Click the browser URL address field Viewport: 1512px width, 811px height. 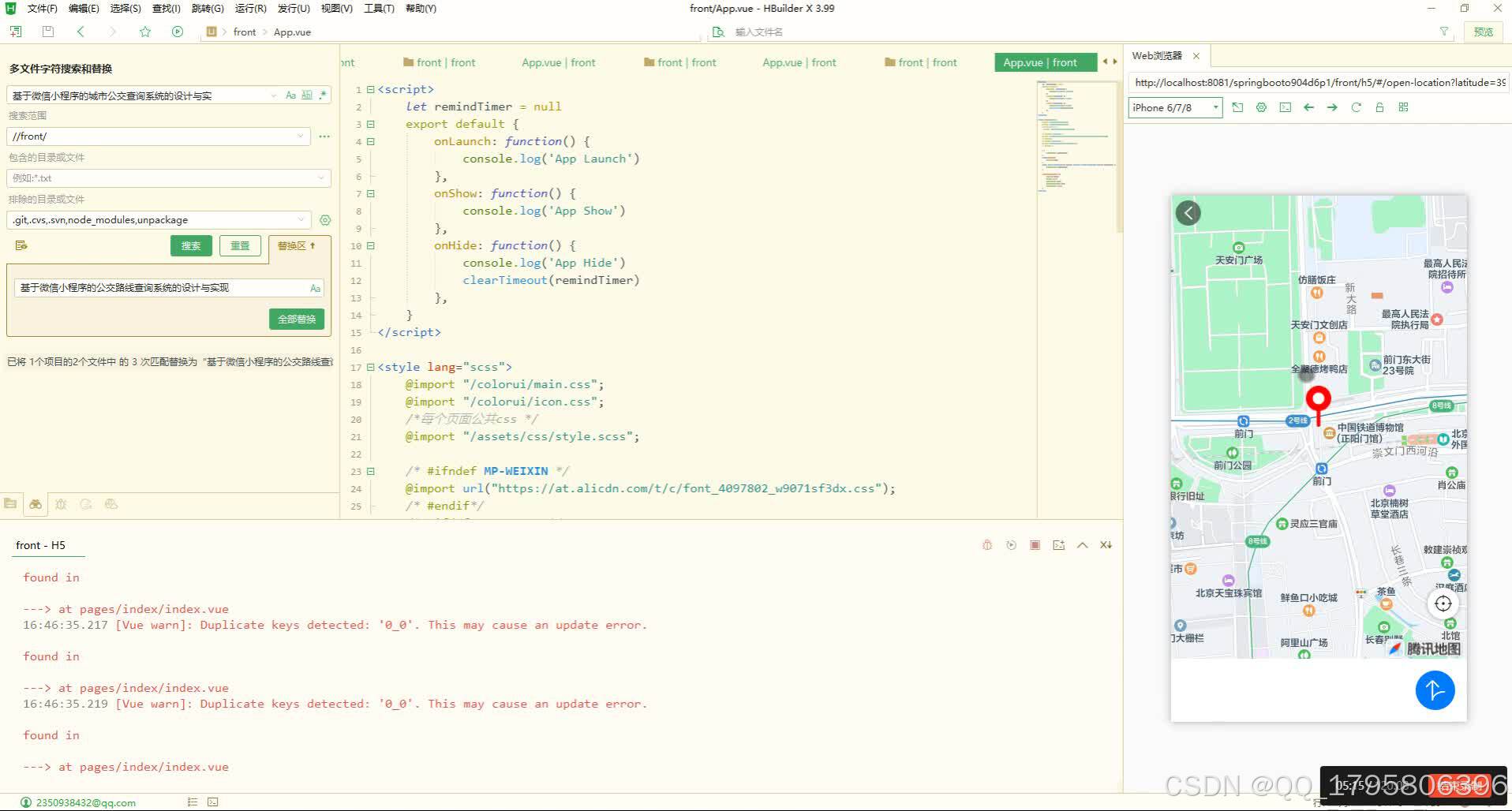(x=1319, y=82)
